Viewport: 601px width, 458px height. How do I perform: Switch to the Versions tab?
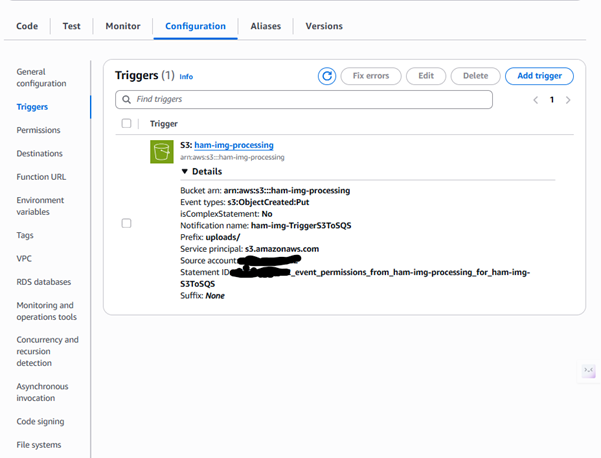[324, 26]
